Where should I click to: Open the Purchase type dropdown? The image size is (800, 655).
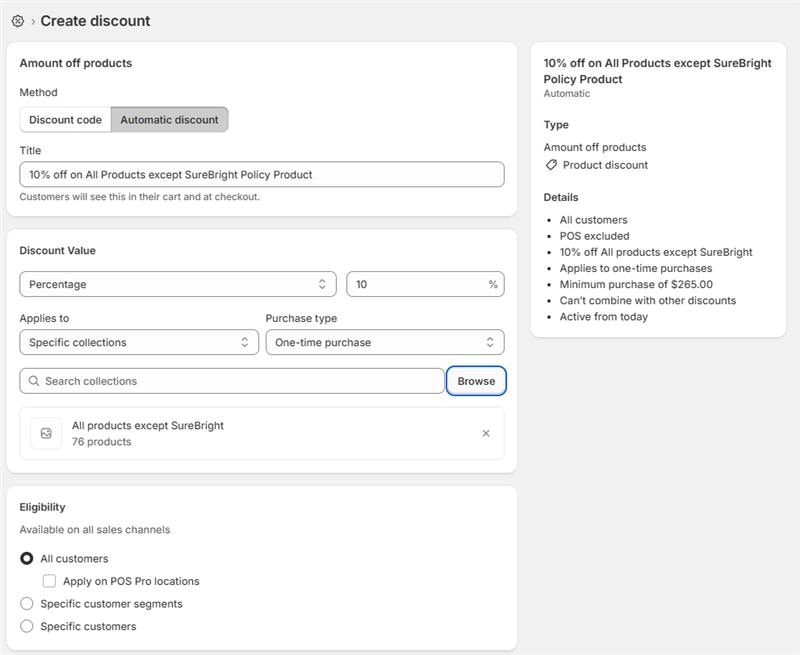385,341
